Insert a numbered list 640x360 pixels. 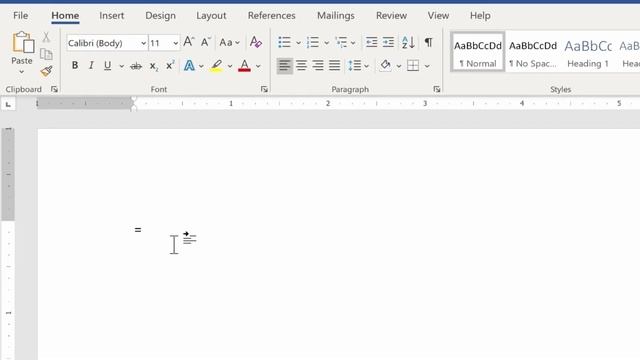coord(313,42)
